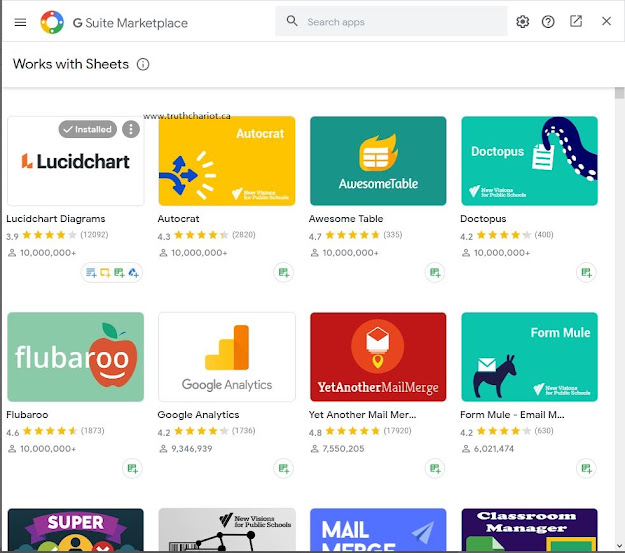Open the Mail Merge blue card
625x553 pixels.
[x=378, y=530]
